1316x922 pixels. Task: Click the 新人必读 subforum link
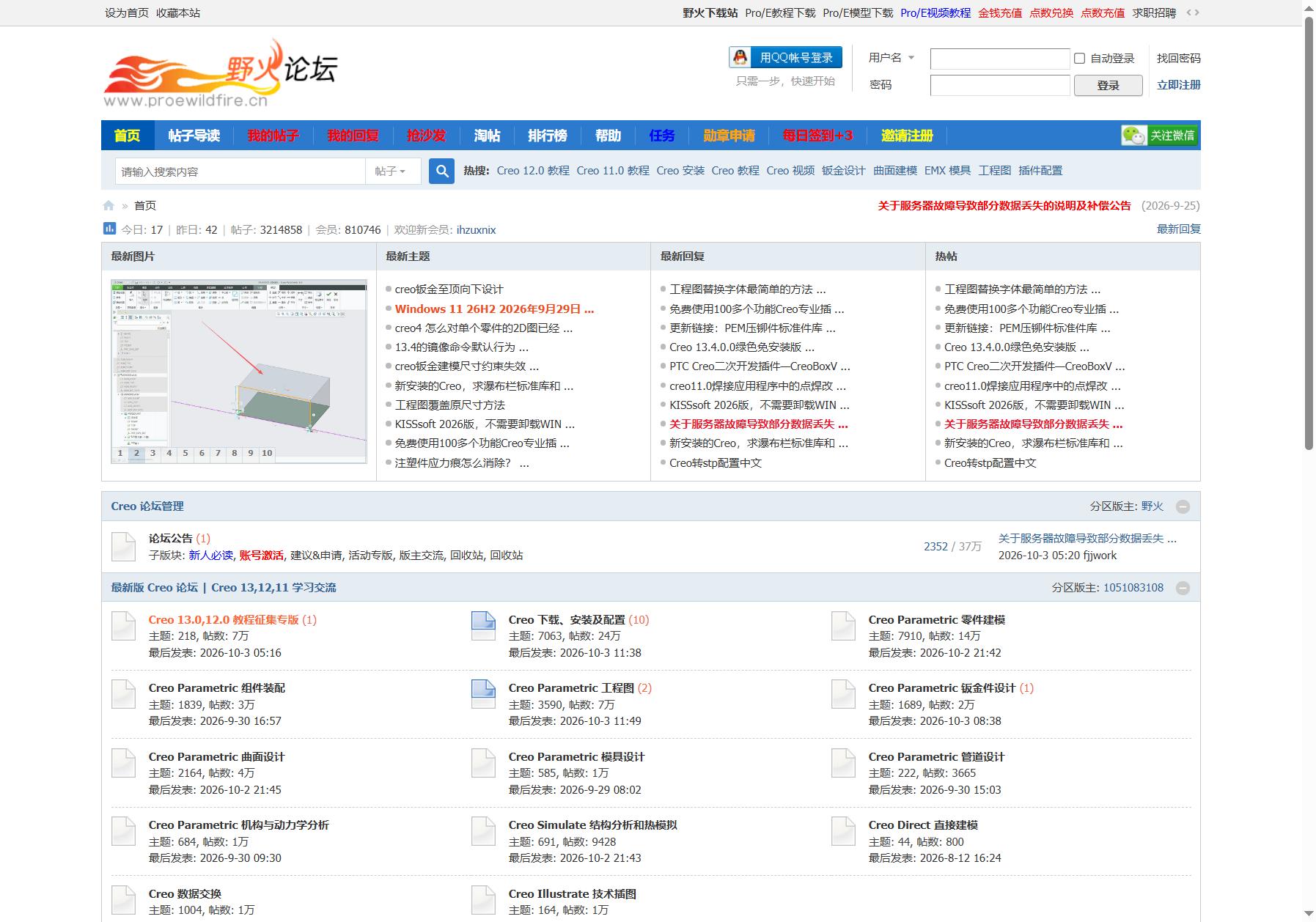(210, 556)
